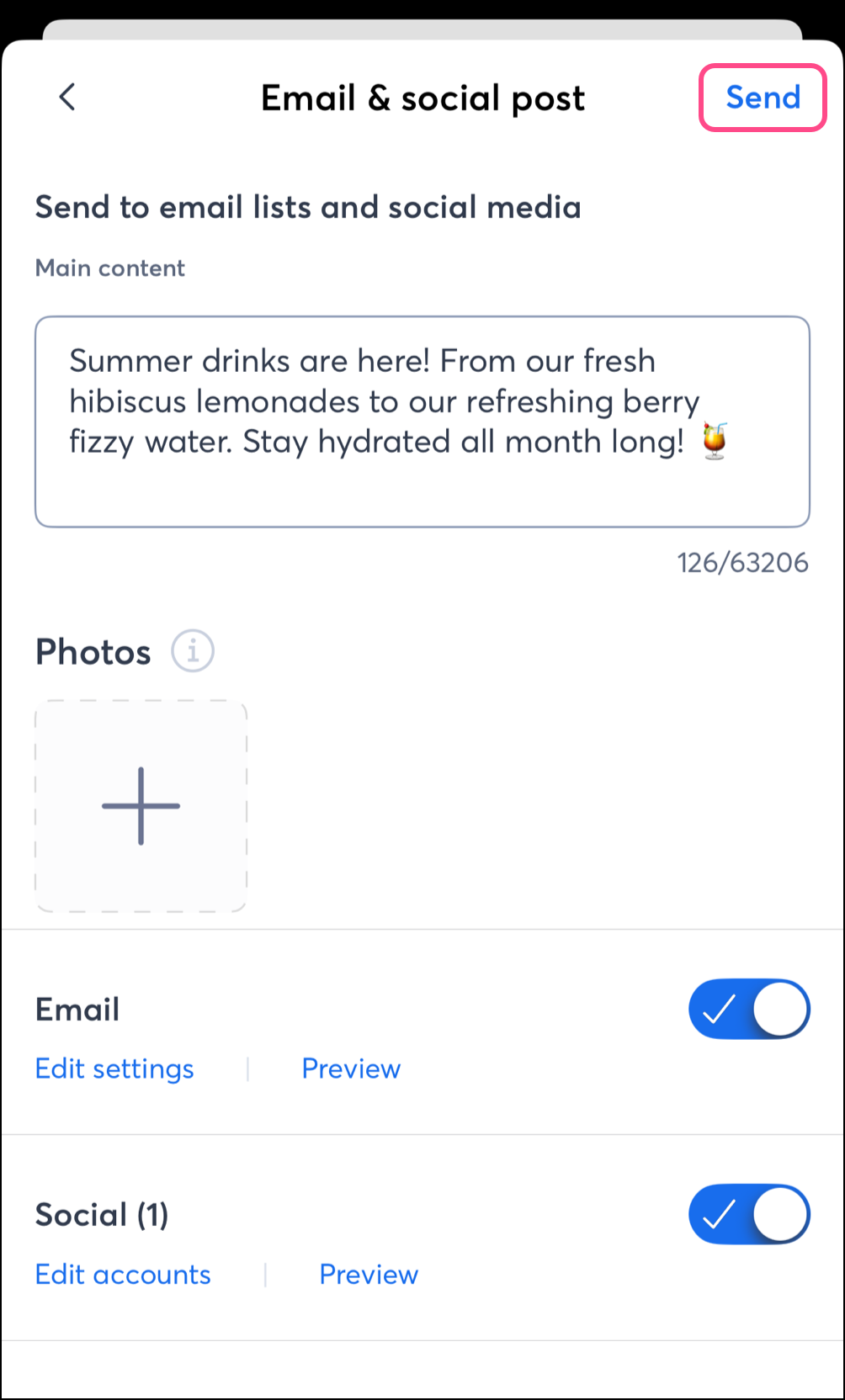845x1400 pixels.
Task: Click "Send to email lists and social media" heading
Action: click(308, 207)
